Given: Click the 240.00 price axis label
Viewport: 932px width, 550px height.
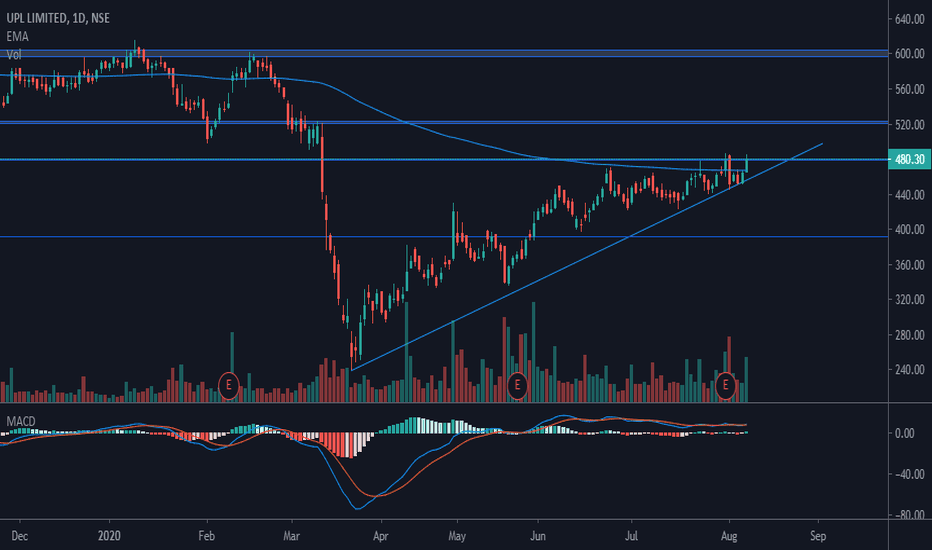Looking at the screenshot, I should click(909, 370).
